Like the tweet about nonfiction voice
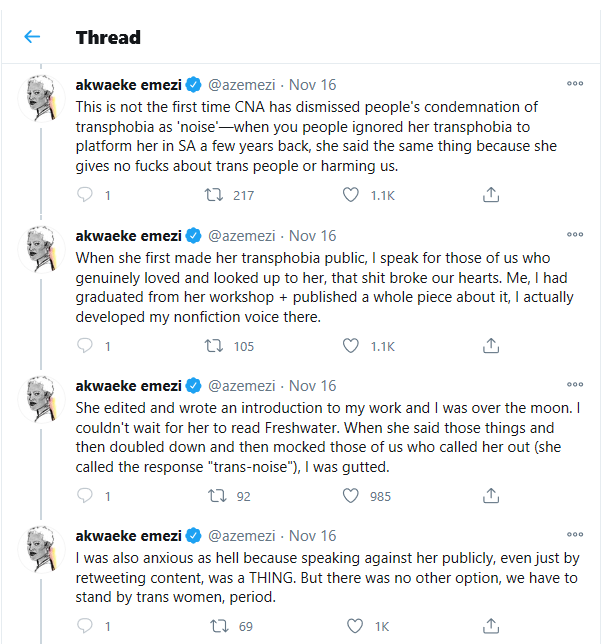601x644 pixels. [350, 346]
